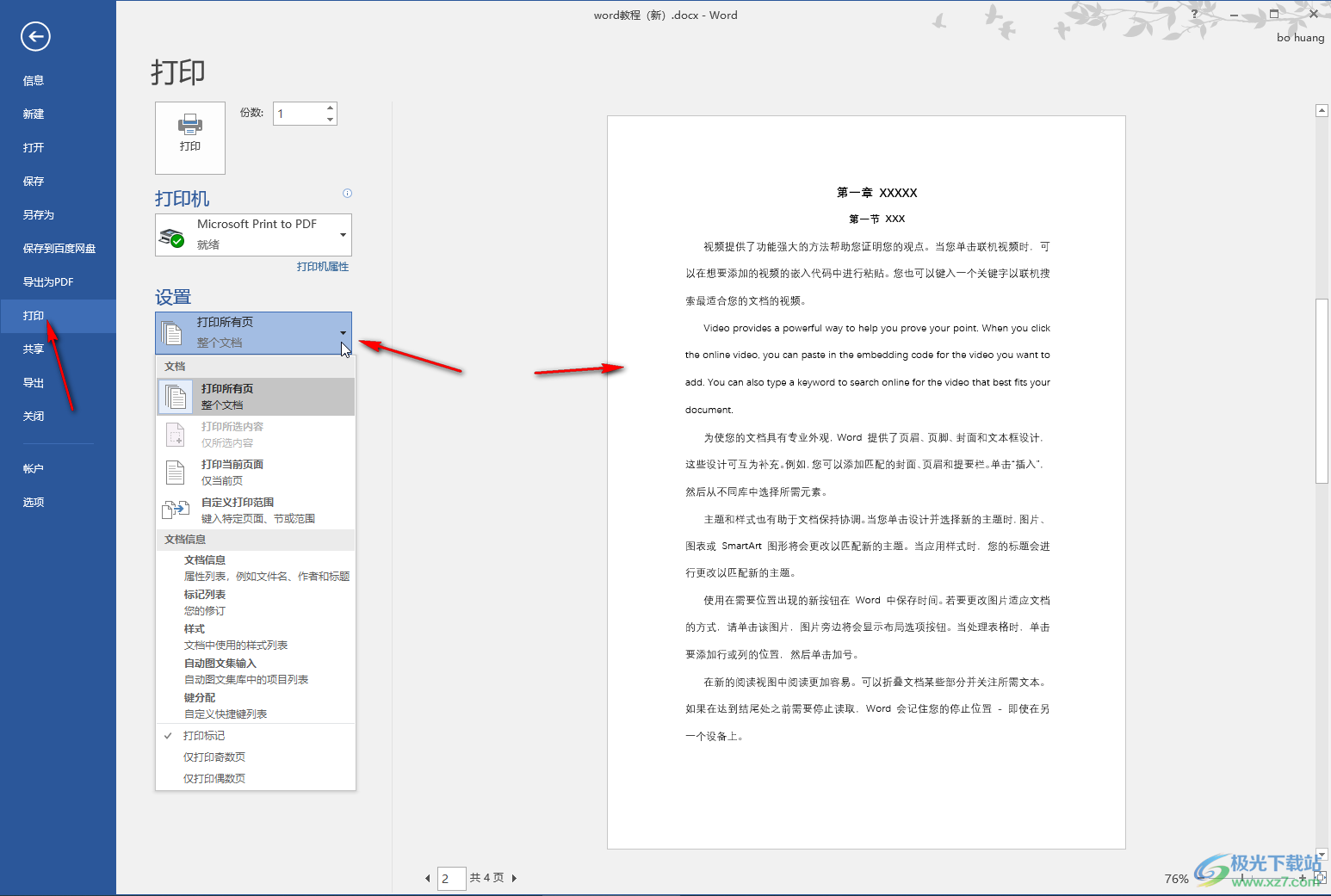Open the 打开 sidebar item
1331x896 pixels.
coord(58,148)
